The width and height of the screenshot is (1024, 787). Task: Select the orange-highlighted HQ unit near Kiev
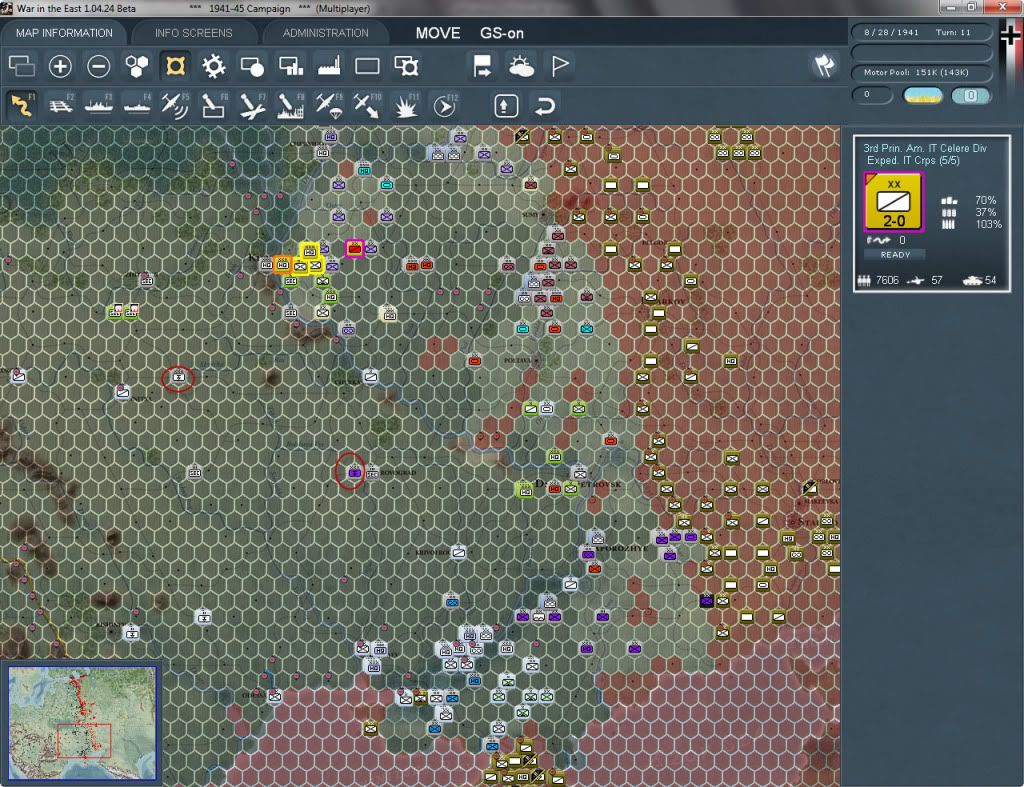[282, 265]
